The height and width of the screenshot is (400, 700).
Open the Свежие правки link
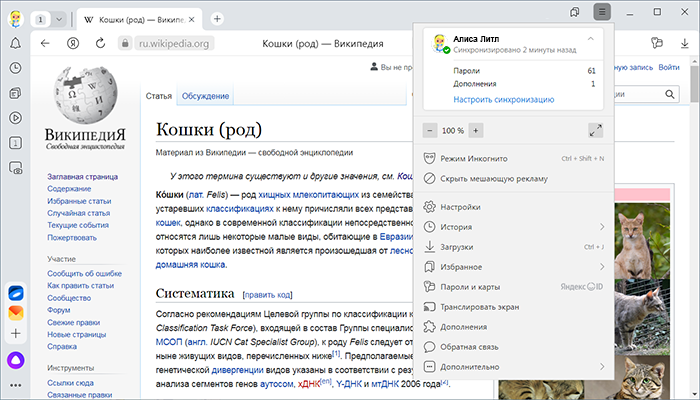pyautogui.click(x=74, y=322)
